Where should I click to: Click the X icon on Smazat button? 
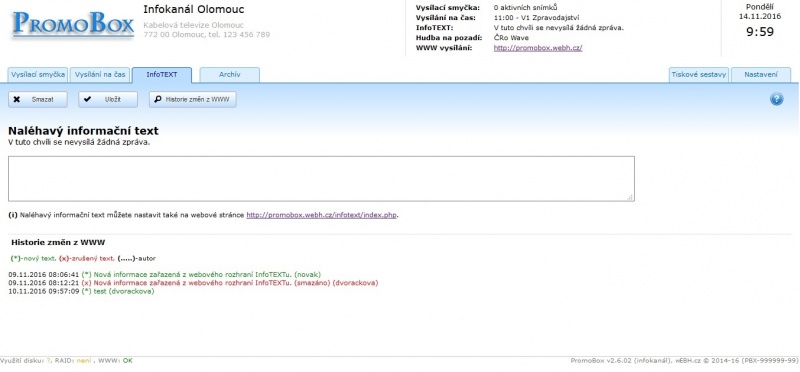point(17,100)
